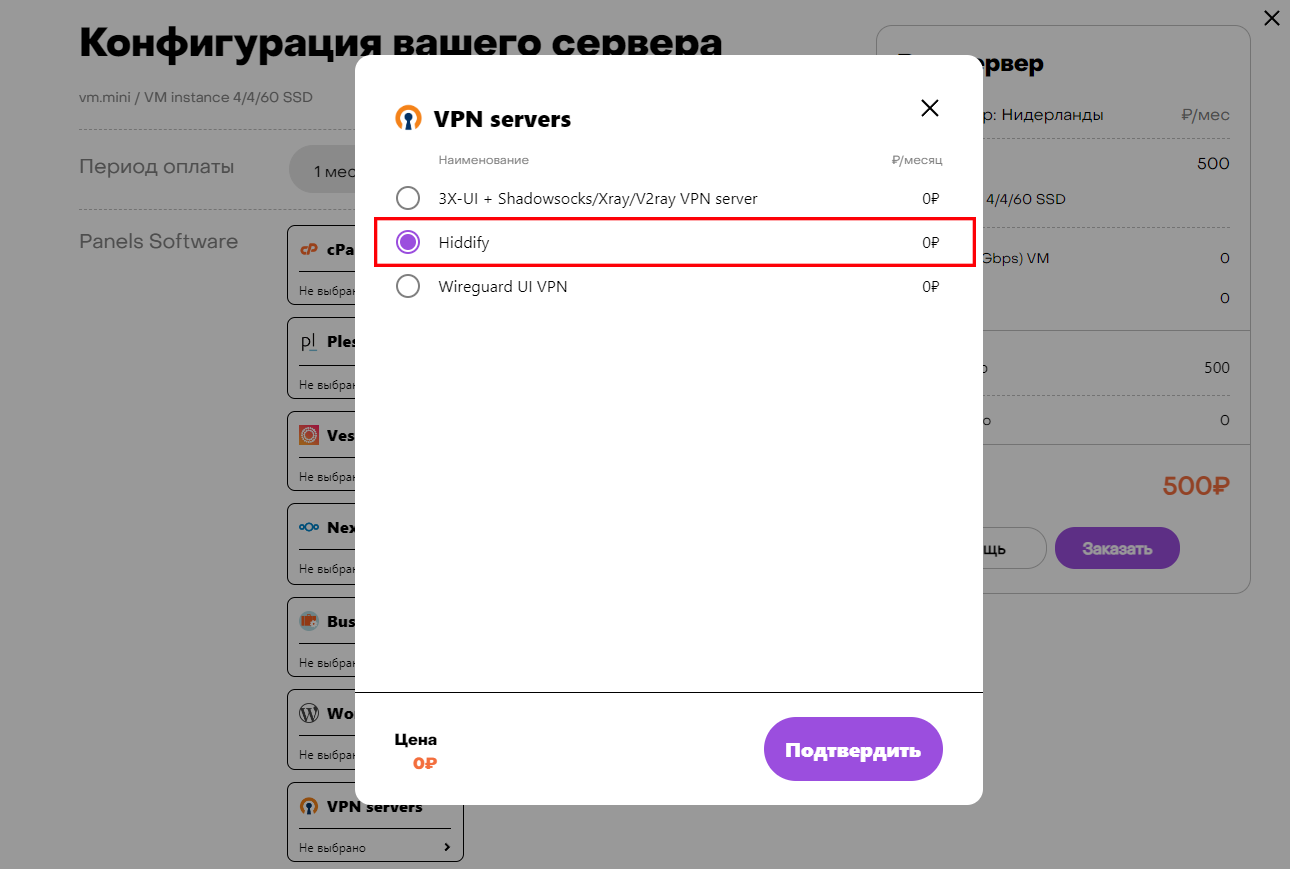The image size is (1290, 869).
Task: Click the VPN servers keyhole icon in dialog
Action: 408,119
